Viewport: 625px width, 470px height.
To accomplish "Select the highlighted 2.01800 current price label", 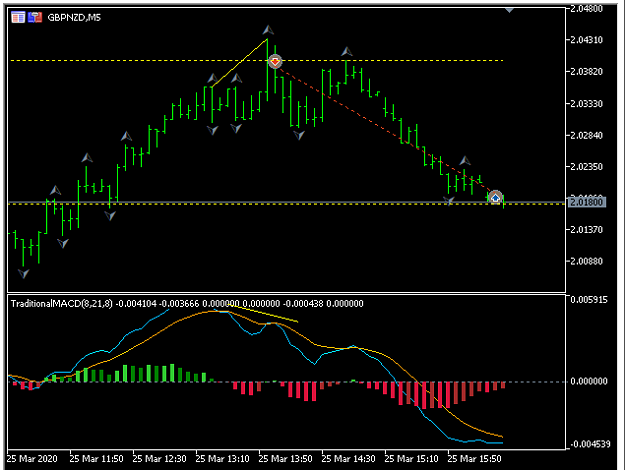I will [x=587, y=202].
